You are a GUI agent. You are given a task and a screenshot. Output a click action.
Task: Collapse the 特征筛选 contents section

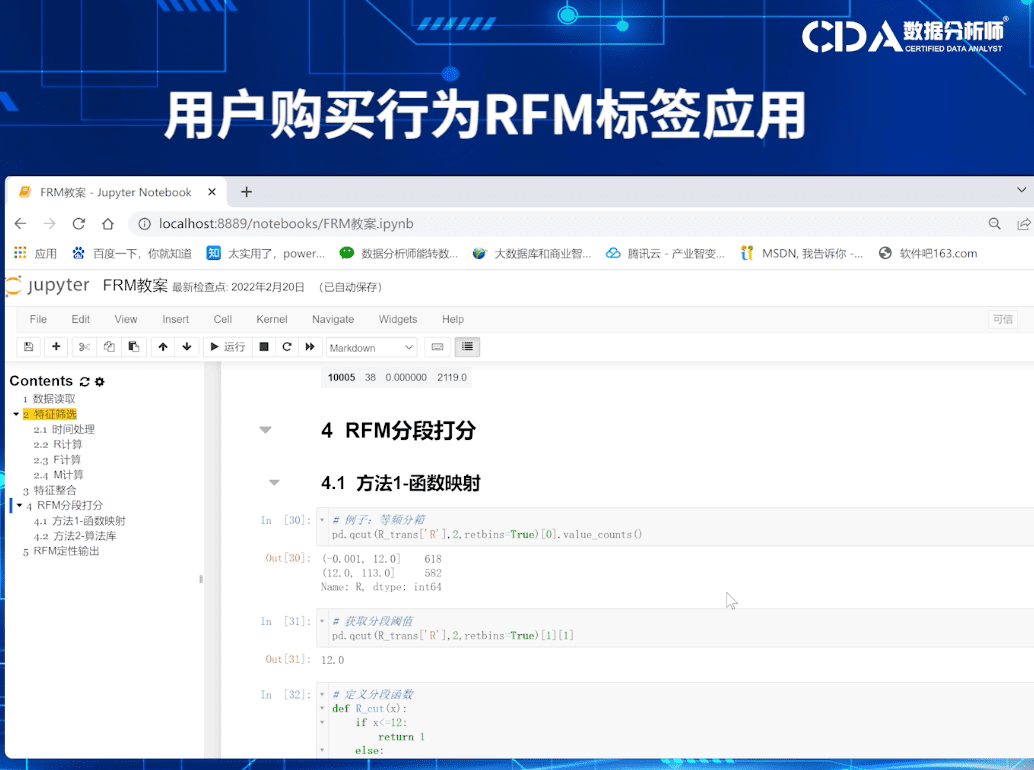[x=16, y=414]
